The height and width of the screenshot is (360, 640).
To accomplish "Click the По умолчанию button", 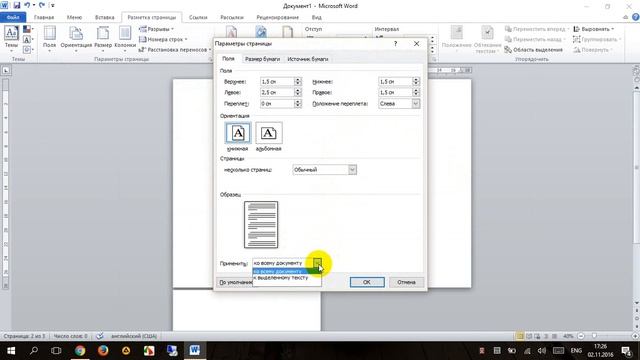I will [x=236, y=282].
